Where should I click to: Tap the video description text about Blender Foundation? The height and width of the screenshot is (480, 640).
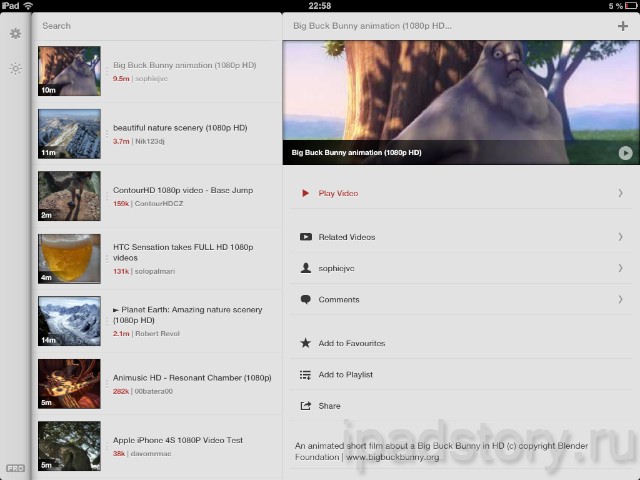pyautogui.click(x=441, y=451)
